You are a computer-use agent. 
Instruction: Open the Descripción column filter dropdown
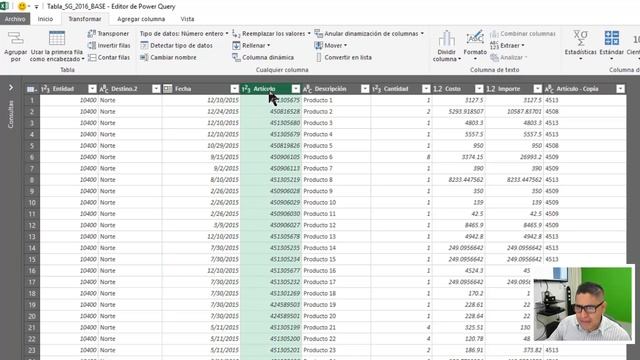(x=365, y=89)
